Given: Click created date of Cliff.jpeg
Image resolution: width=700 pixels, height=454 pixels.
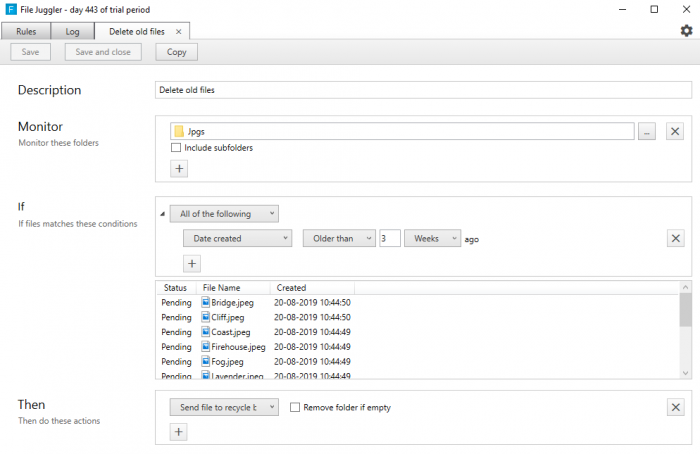Looking at the screenshot, I should click(312, 317).
